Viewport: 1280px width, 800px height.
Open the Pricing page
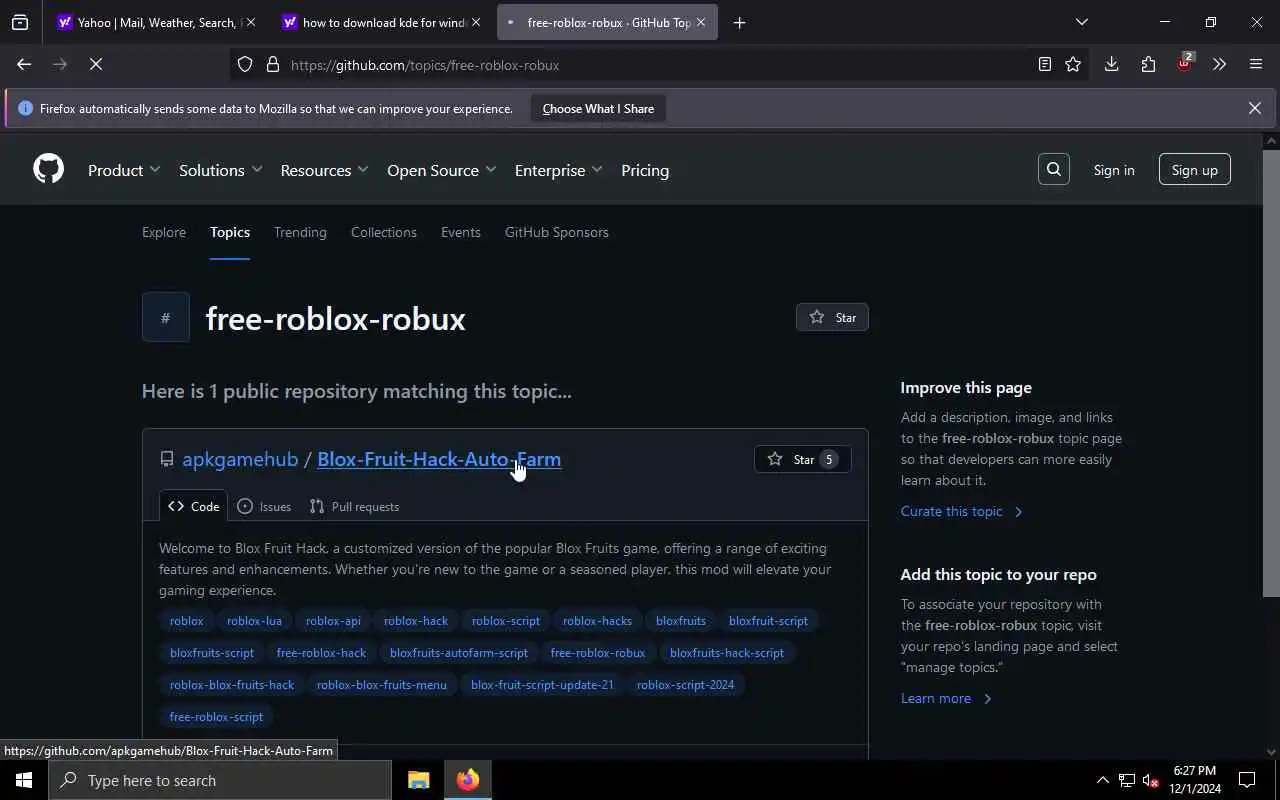coord(645,170)
